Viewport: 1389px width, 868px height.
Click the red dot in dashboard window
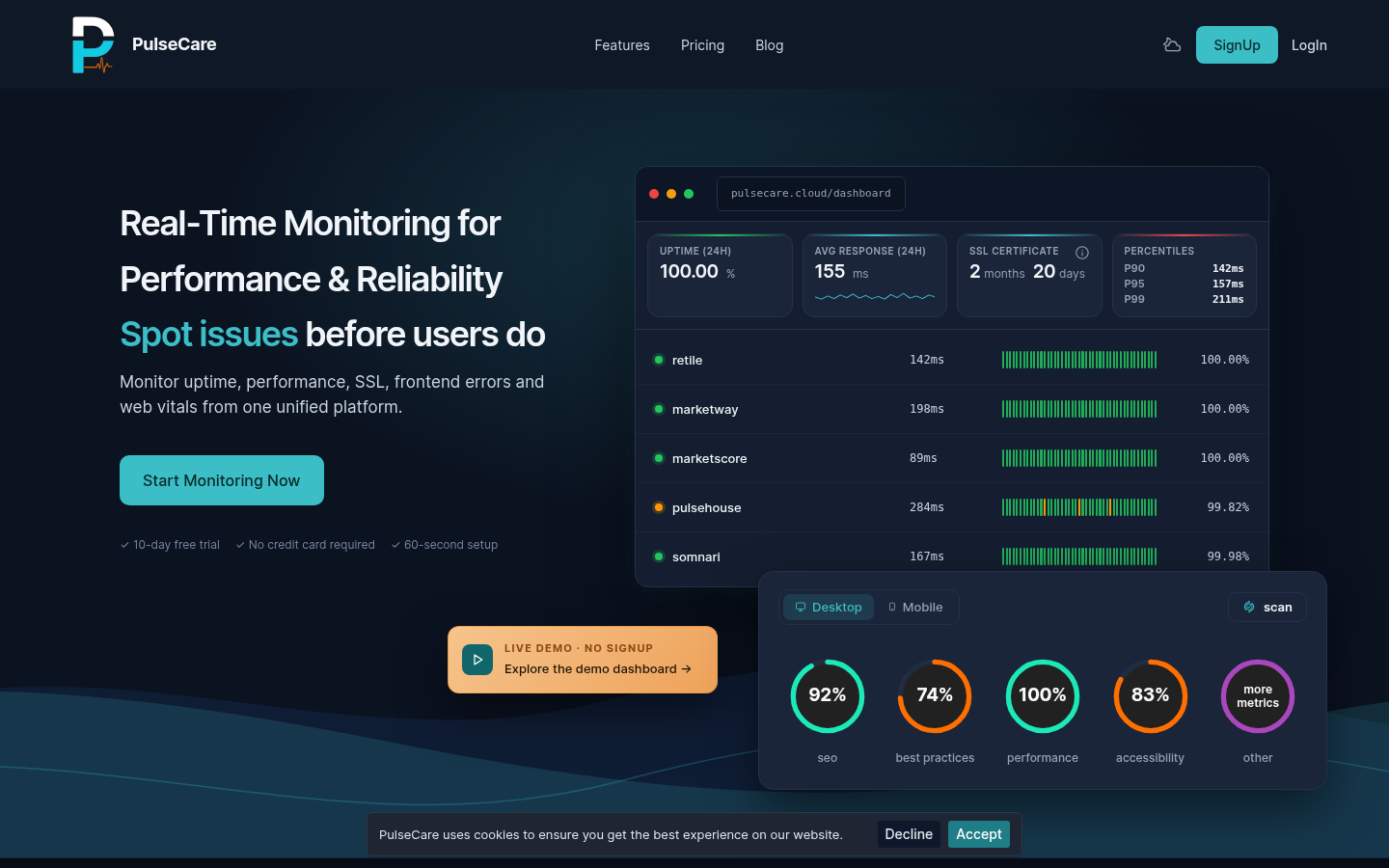point(654,194)
